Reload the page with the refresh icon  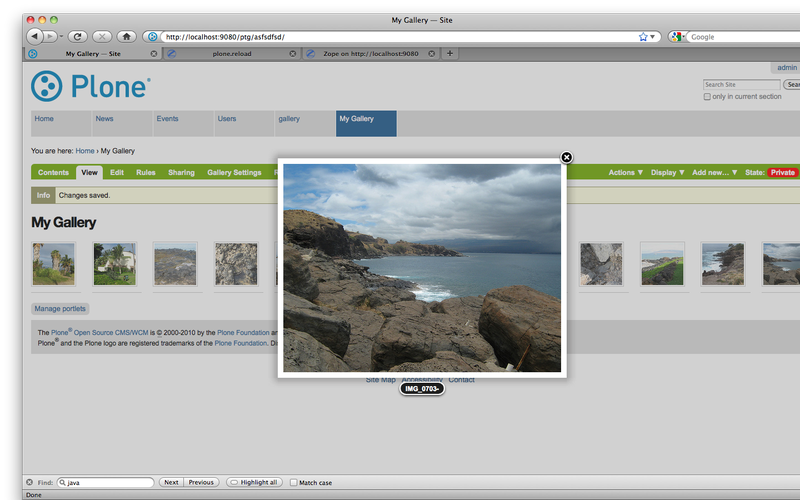pos(78,36)
